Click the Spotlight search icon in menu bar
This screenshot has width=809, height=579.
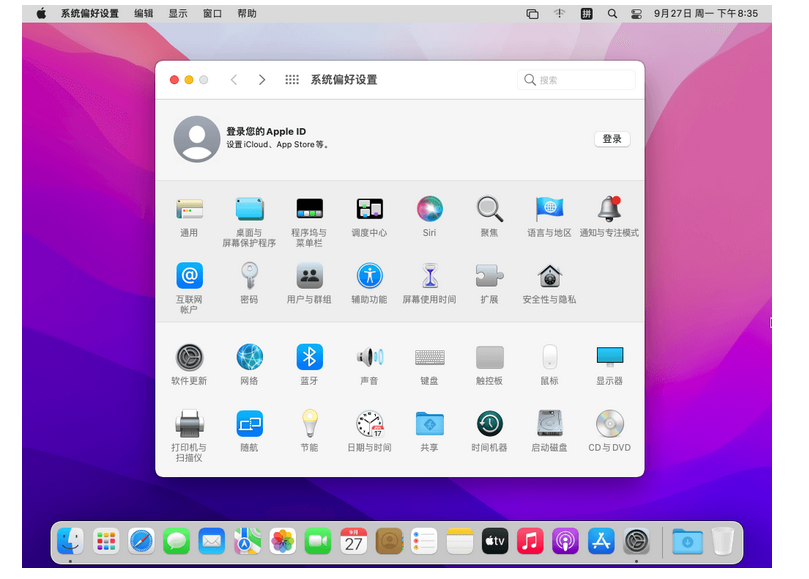click(x=612, y=14)
